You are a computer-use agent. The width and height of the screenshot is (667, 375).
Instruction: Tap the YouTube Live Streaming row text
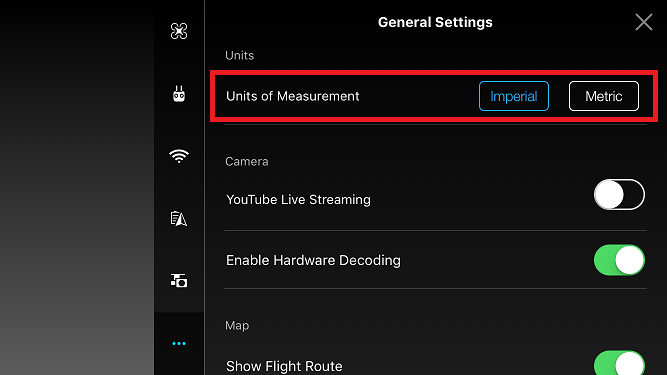[298, 199]
